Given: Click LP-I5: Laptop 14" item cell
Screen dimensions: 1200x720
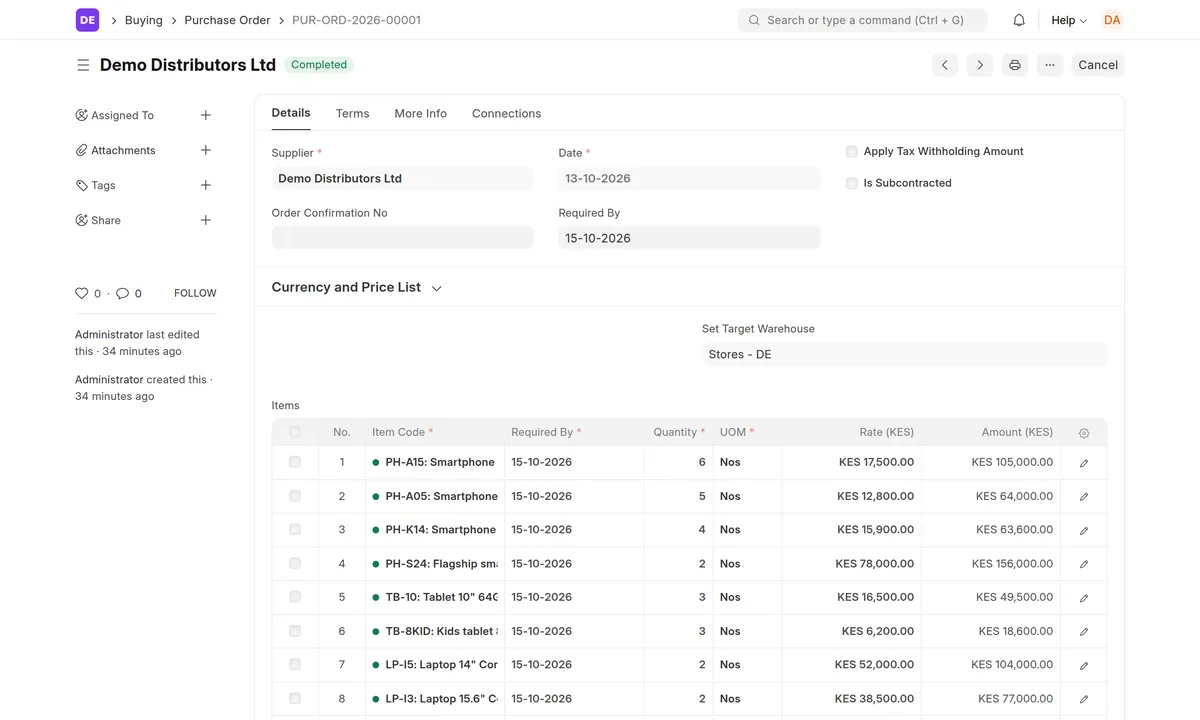Looking at the screenshot, I should click(x=435, y=665).
